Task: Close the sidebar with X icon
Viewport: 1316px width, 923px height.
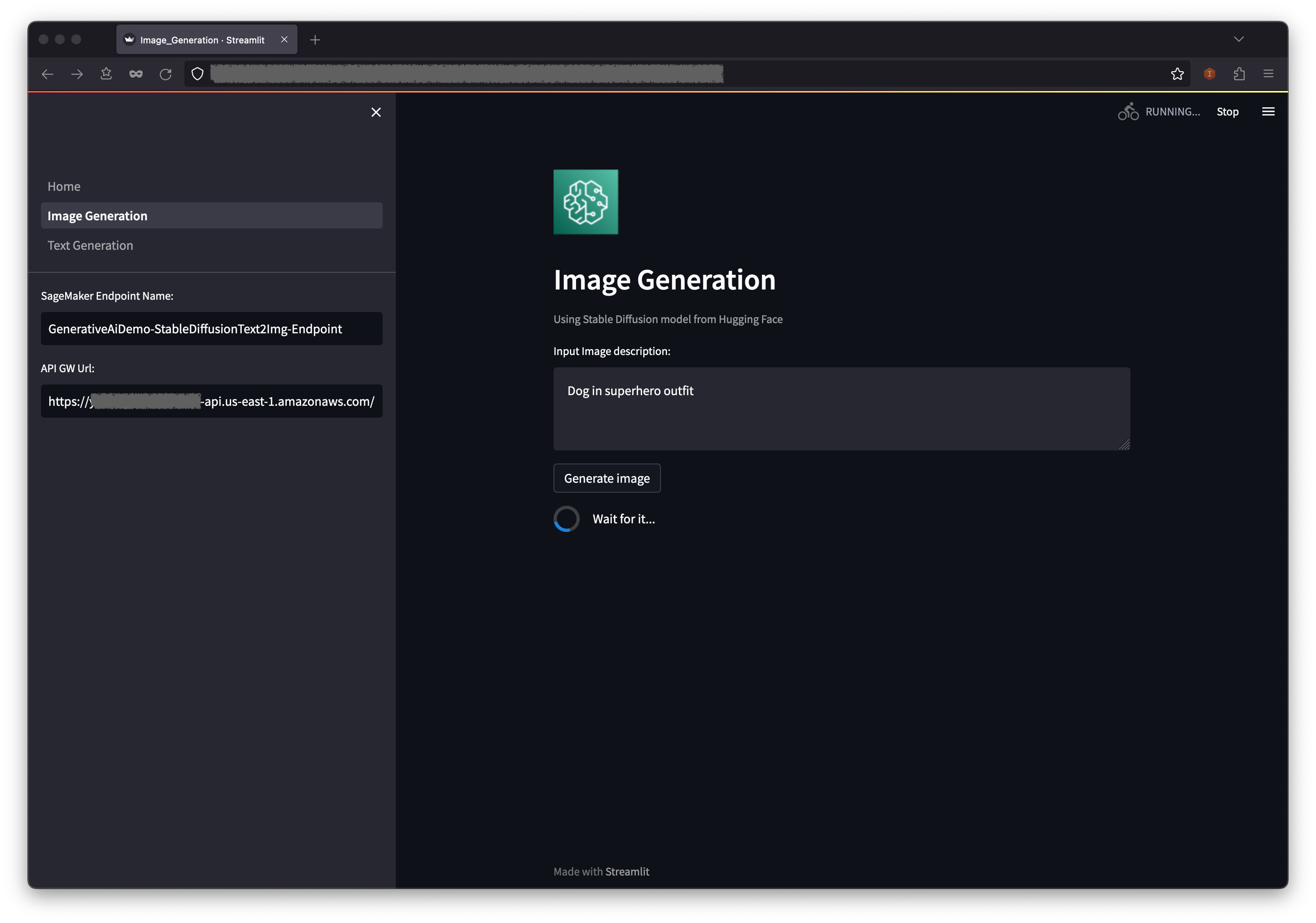Action: click(x=376, y=112)
